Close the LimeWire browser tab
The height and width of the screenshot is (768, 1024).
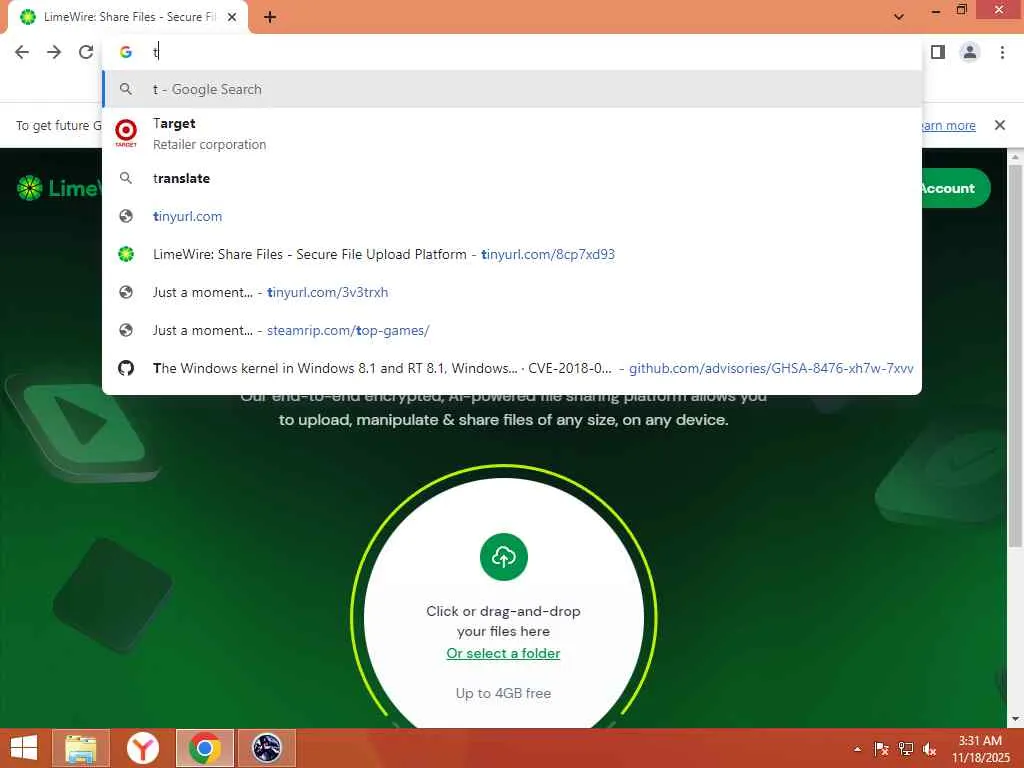pyautogui.click(x=232, y=18)
